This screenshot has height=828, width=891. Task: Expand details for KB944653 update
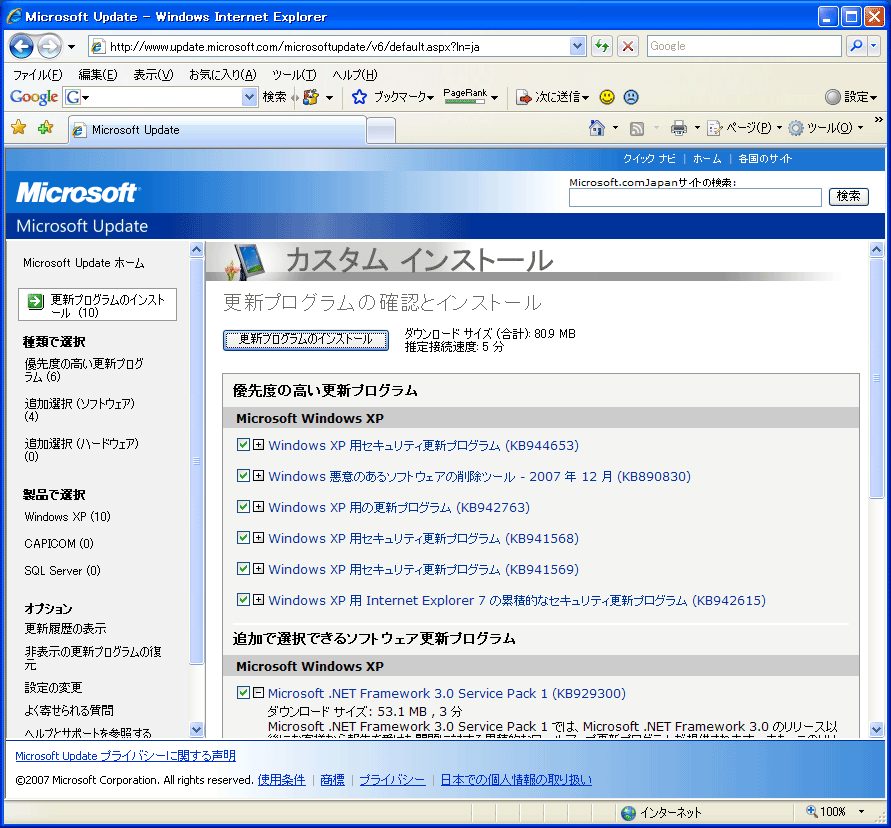coord(259,444)
